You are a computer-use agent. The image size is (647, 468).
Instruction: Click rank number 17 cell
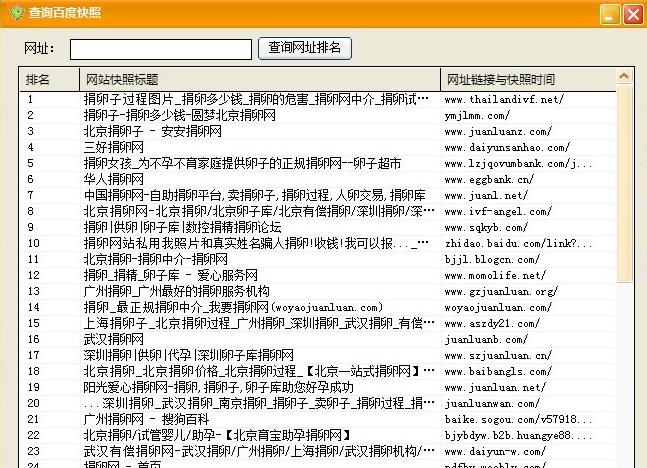pyautogui.click(x=33, y=356)
